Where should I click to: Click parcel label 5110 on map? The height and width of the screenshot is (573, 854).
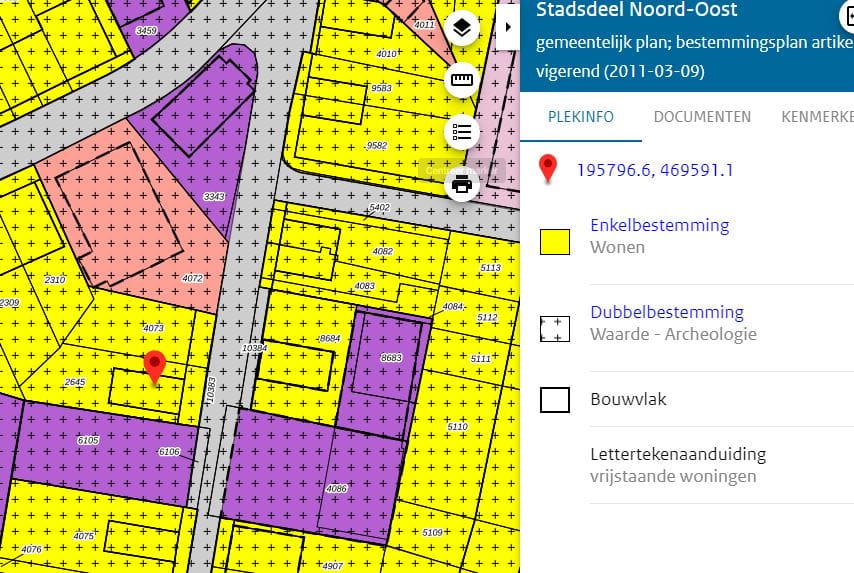tap(458, 426)
